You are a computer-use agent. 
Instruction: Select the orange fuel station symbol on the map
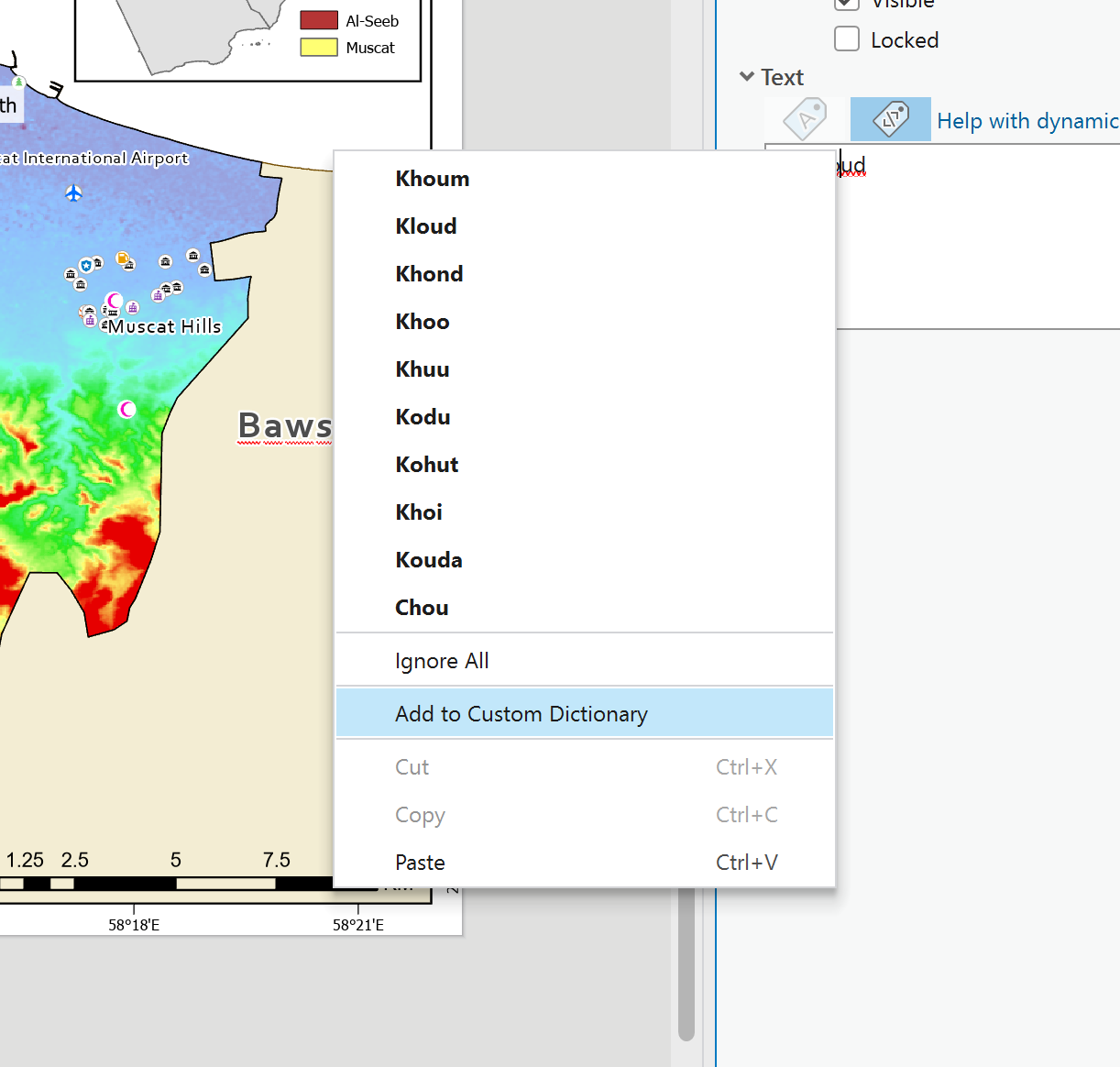tap(123, 258)
